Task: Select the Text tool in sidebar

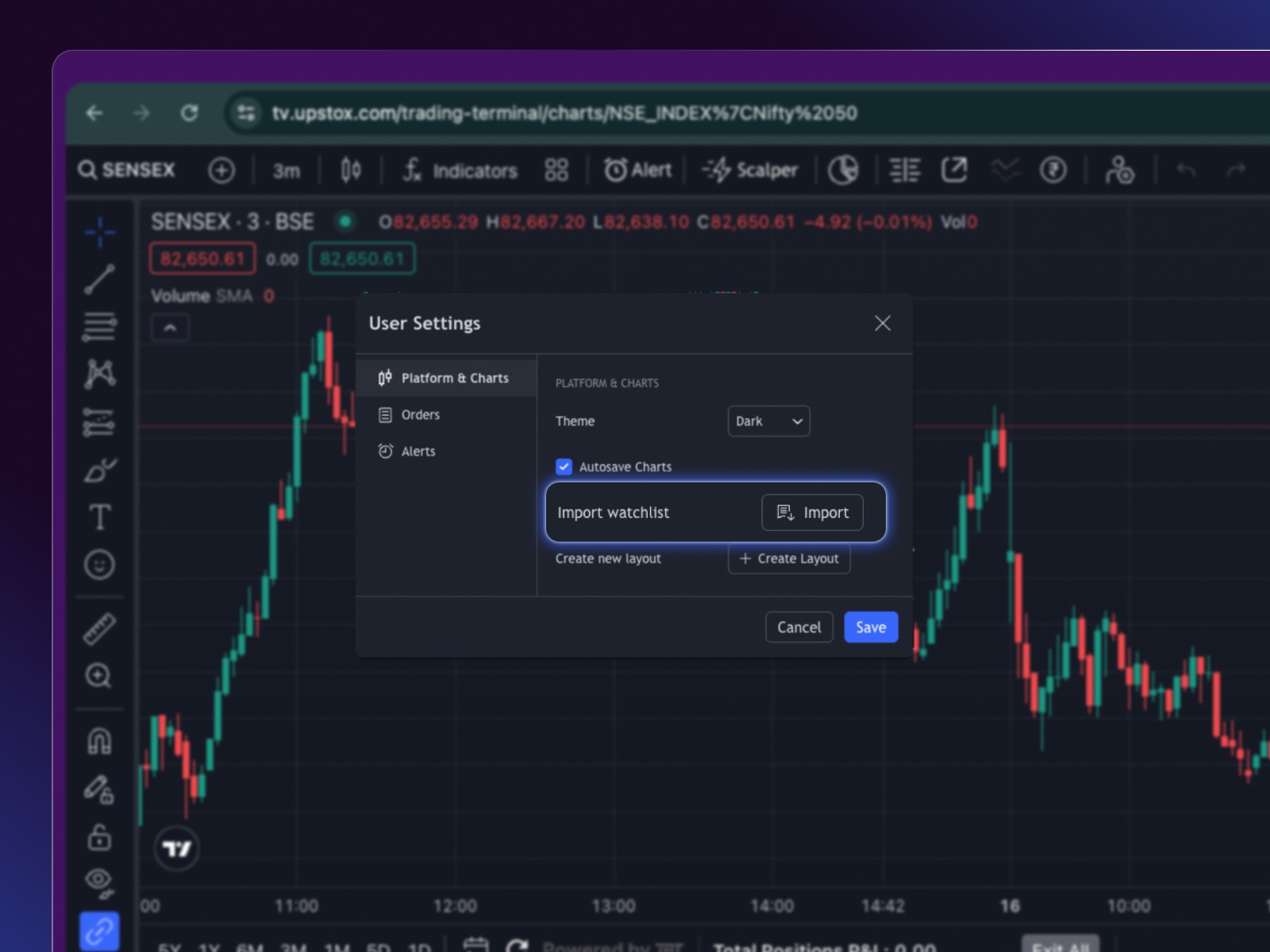Action: (100, 517)
